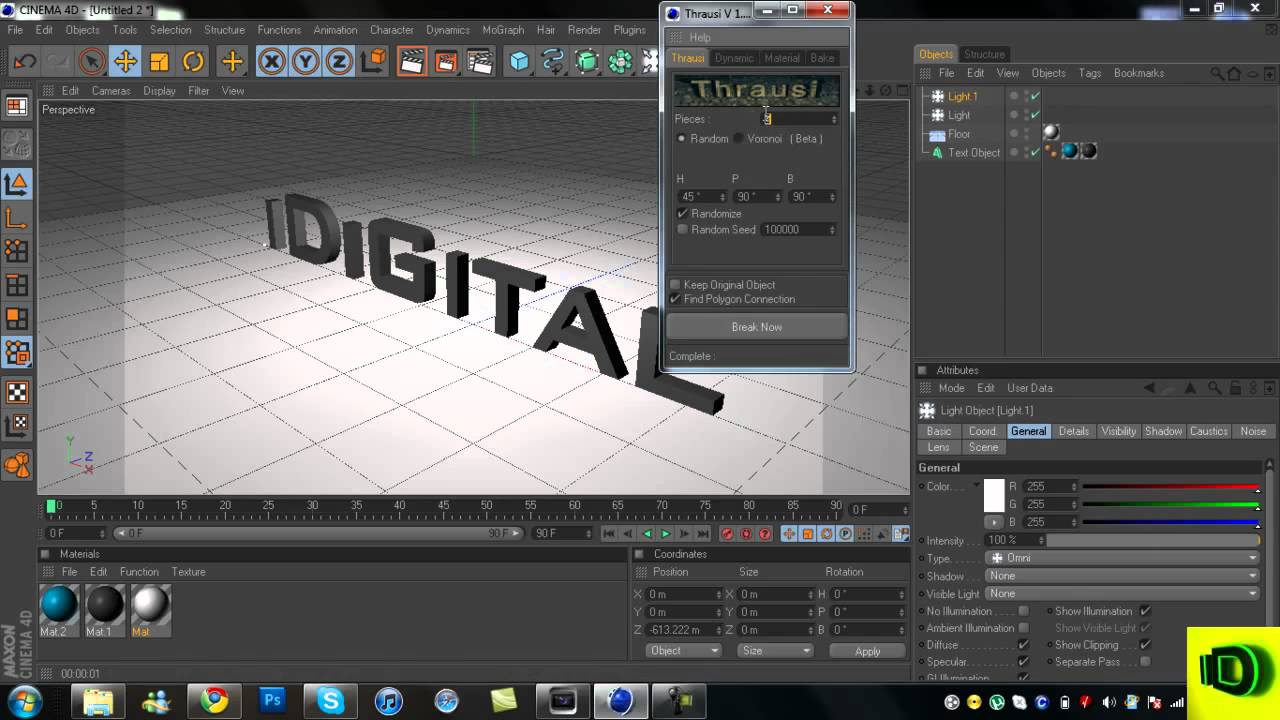Click the Undo arrow icon
Screen dimensions: 1280x720
(24, 62)
